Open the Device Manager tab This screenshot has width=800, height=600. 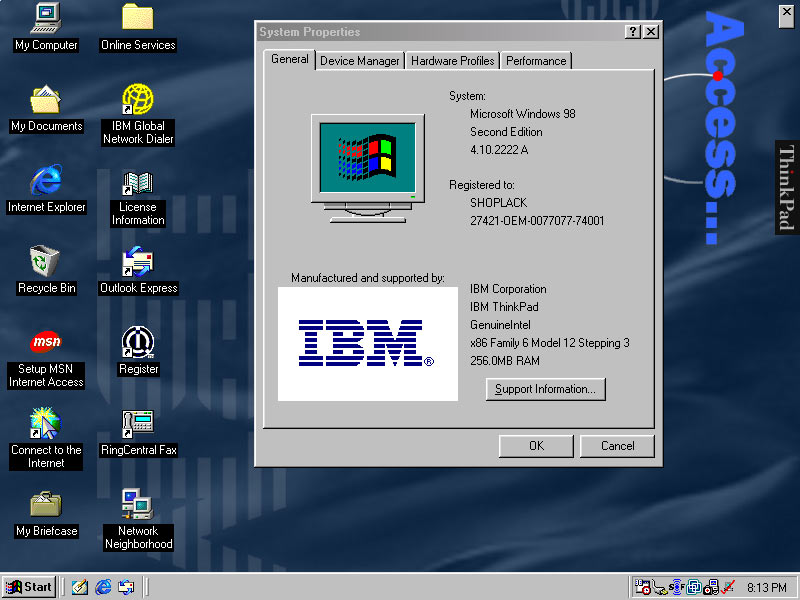coord(360,61)
